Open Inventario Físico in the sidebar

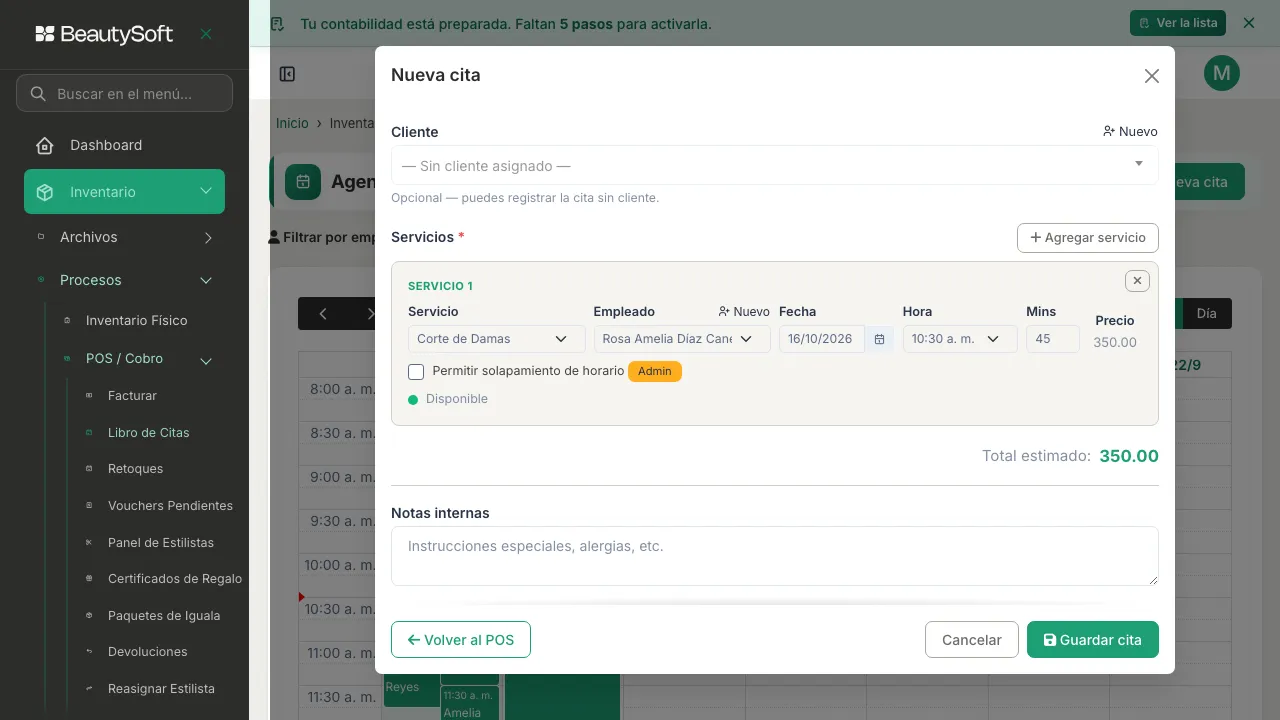[137, 321]
